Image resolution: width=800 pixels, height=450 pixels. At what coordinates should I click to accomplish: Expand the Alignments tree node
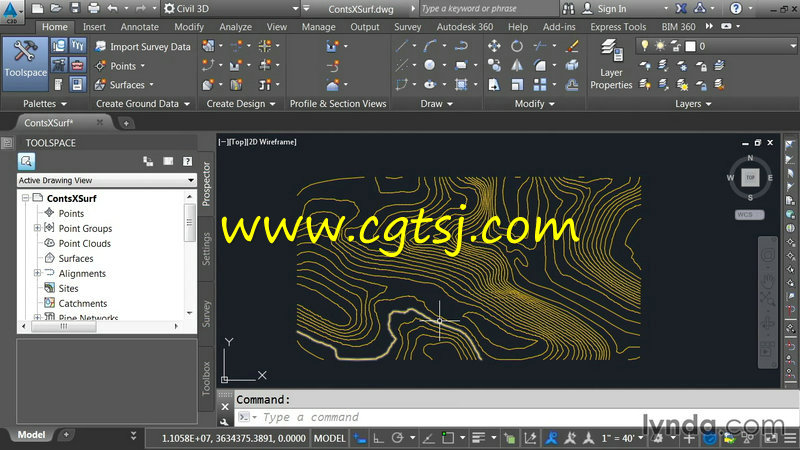pyautogui.click(x=37, y=273)
